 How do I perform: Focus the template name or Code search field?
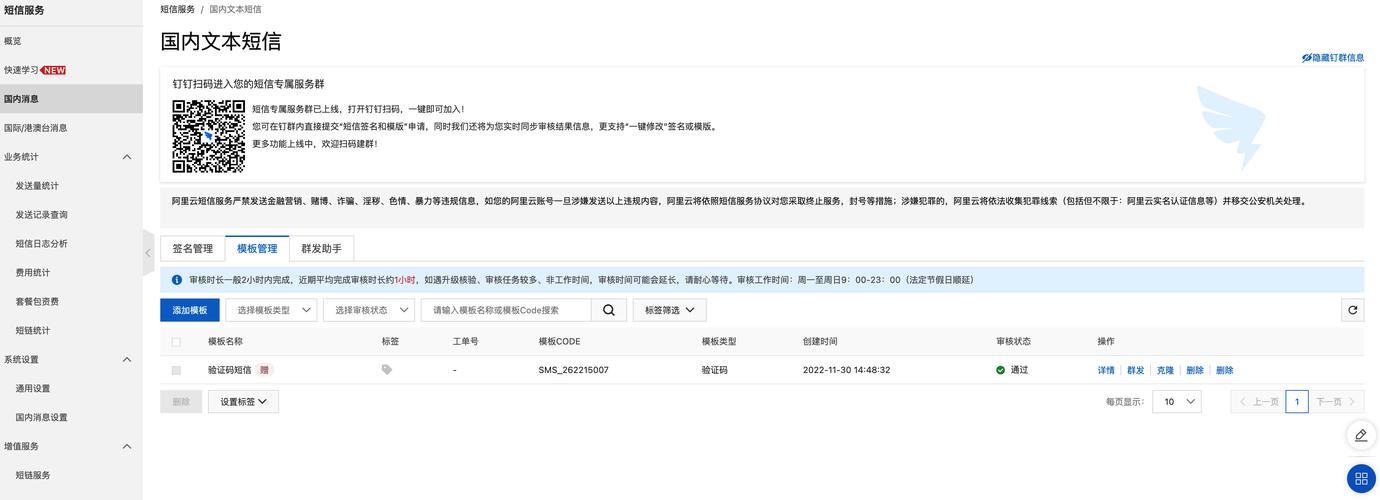tap(506, 310)
